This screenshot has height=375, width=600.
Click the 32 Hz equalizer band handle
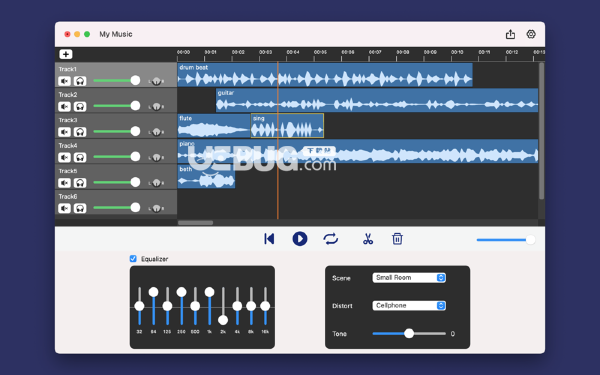point(139,306)
